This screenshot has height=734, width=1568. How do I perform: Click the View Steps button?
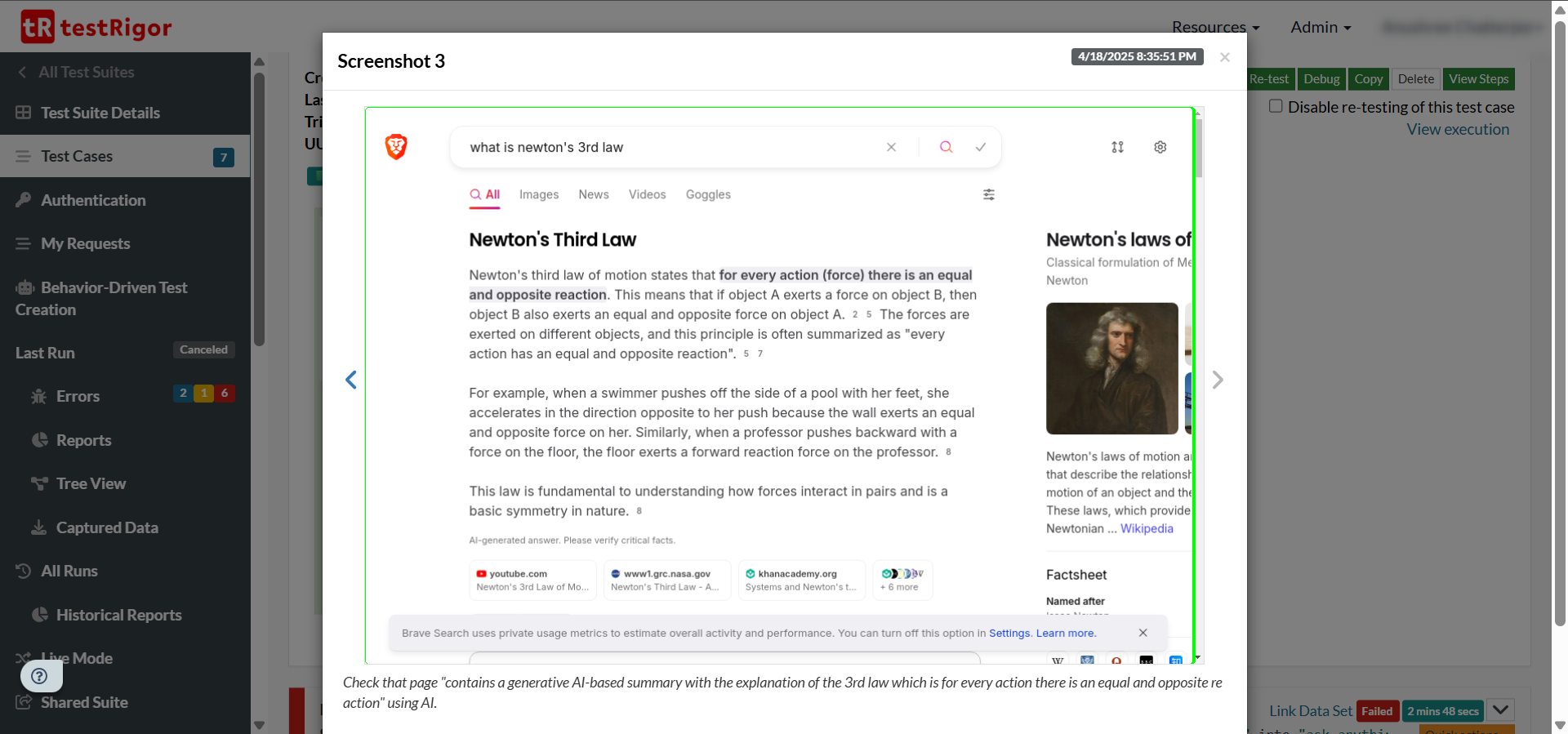(1478, 79)
